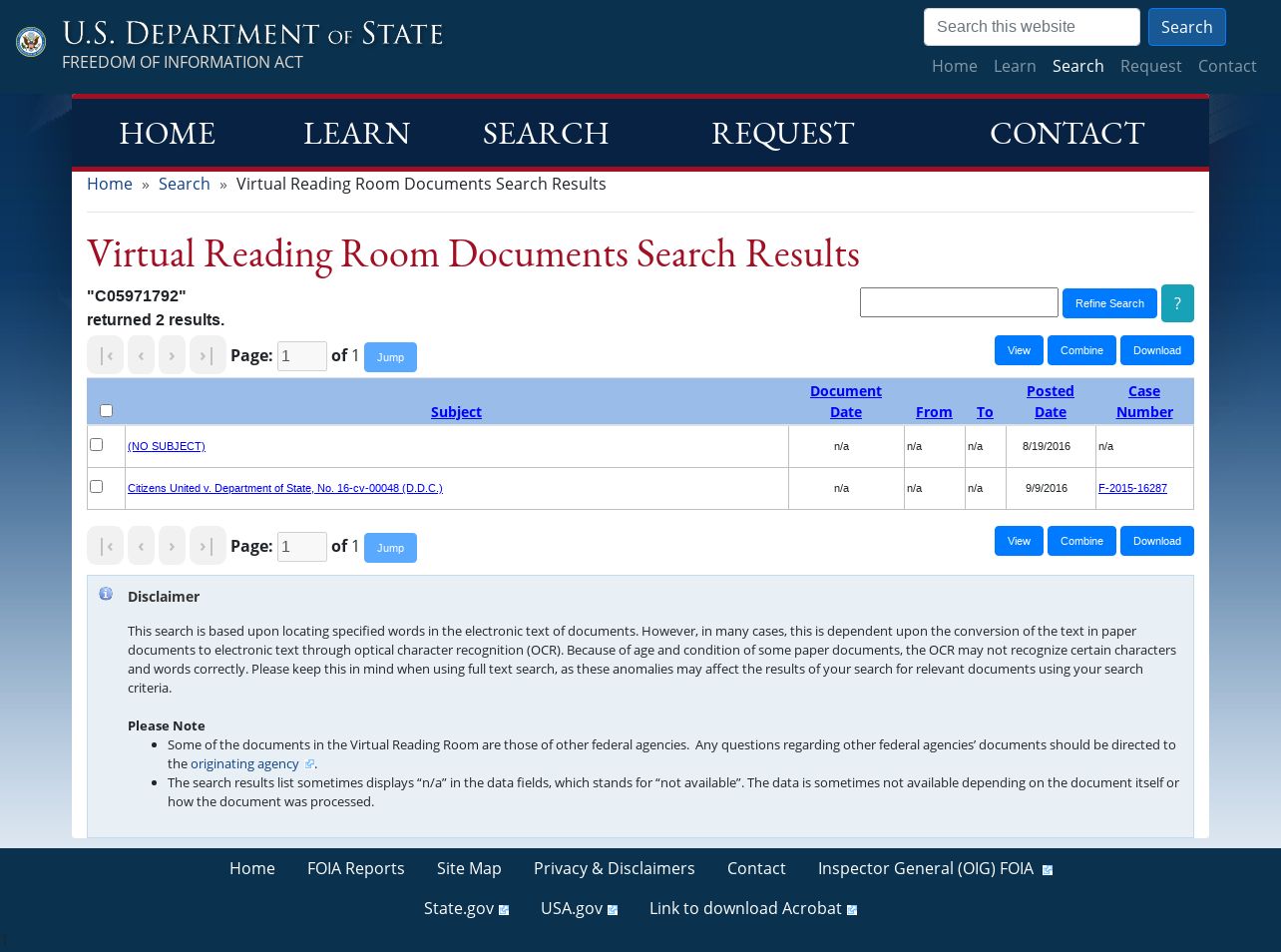Open the search help question mark button
Viewport: 1281px width, 952px height.
pyautogui.click(x=1177, y=303)
